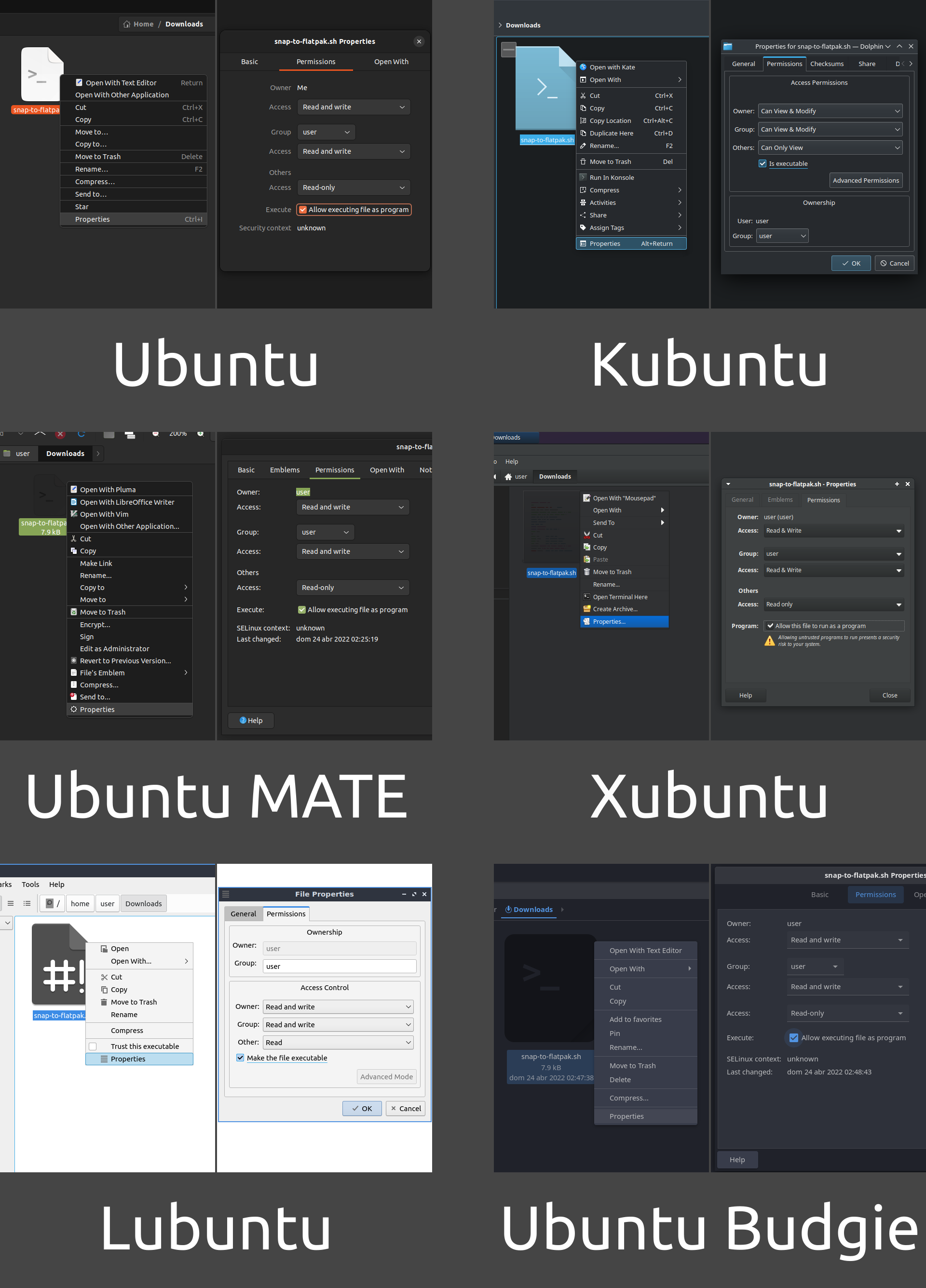Click the home path button in Lubuntu's location bar
This screenshot has width=926, height=1288.
click(80, 903)
